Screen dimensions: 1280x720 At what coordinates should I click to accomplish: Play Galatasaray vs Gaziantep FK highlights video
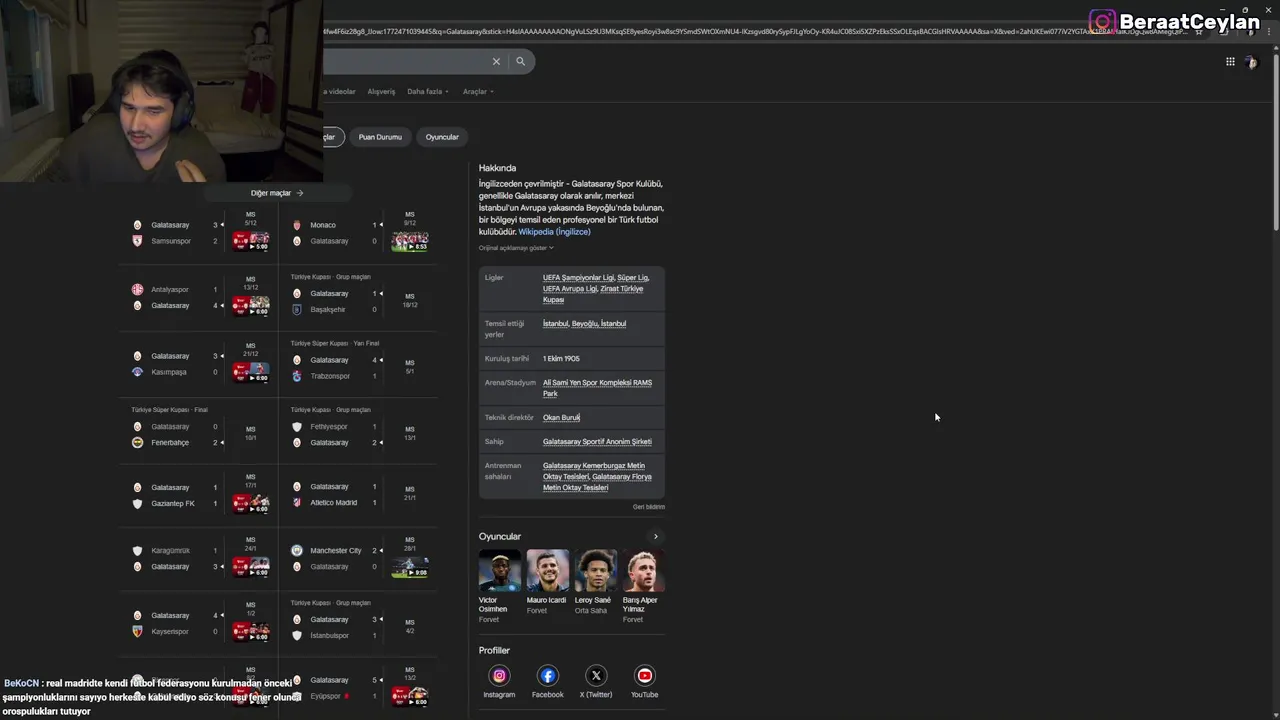pyautogui.click(x=251, y=503)
